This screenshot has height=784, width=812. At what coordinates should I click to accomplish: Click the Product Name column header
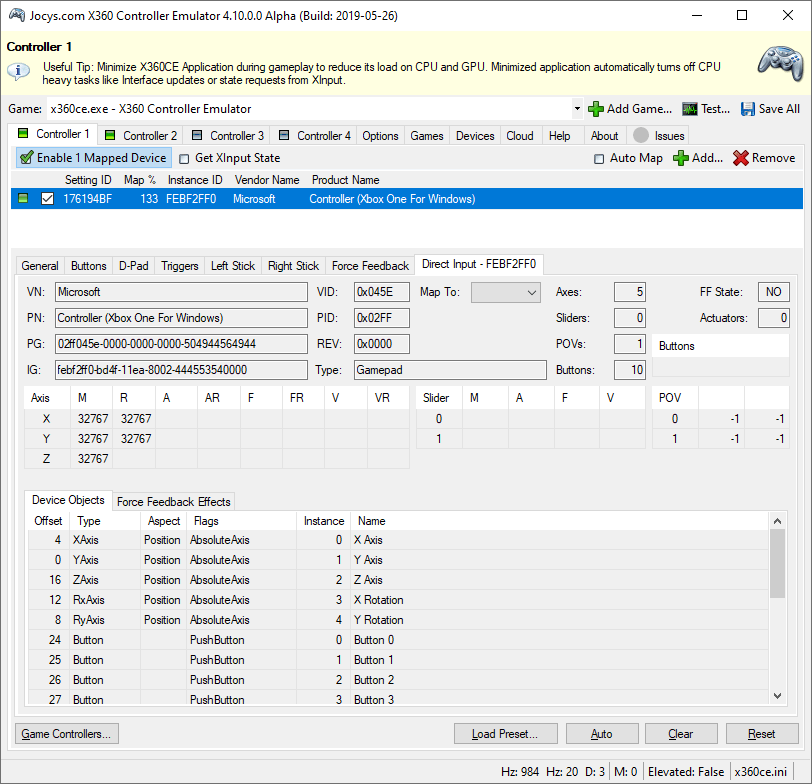345,180
